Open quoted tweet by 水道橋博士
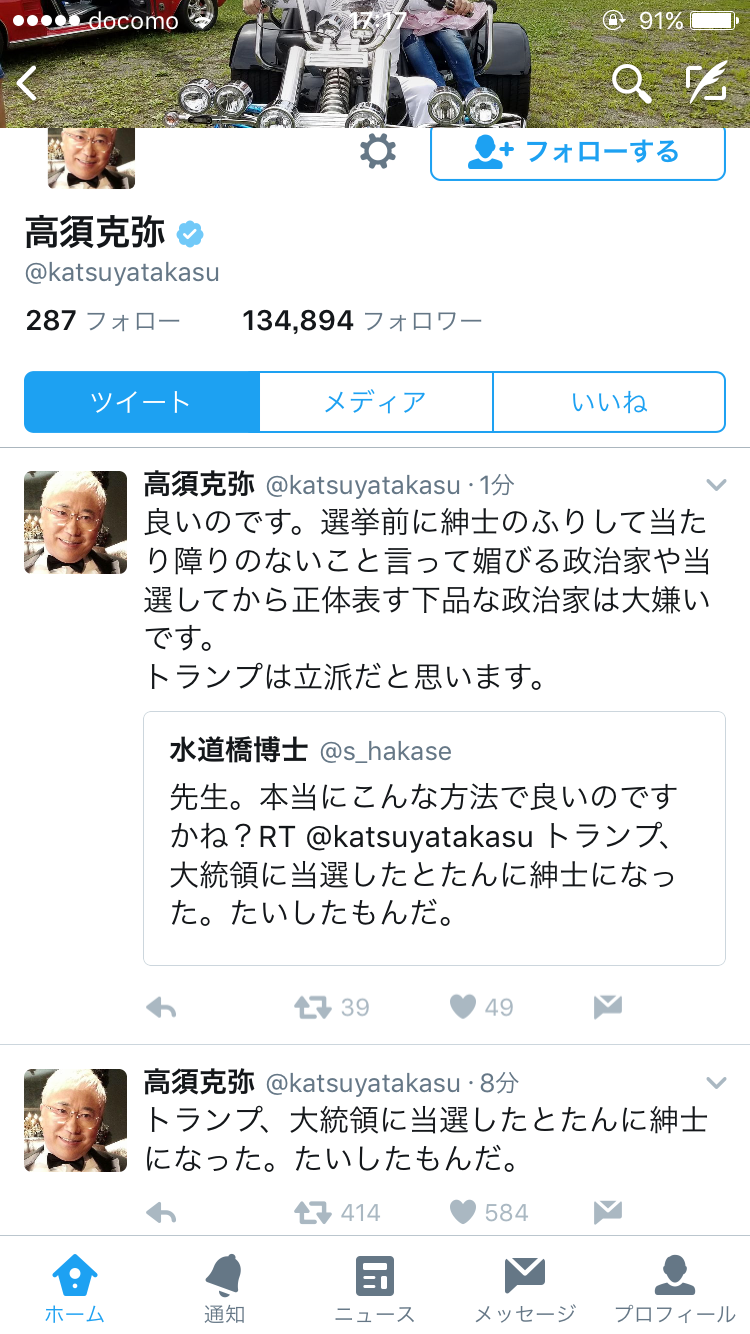The height and width of the screenshot is (1334, 750). pos(434,838)
